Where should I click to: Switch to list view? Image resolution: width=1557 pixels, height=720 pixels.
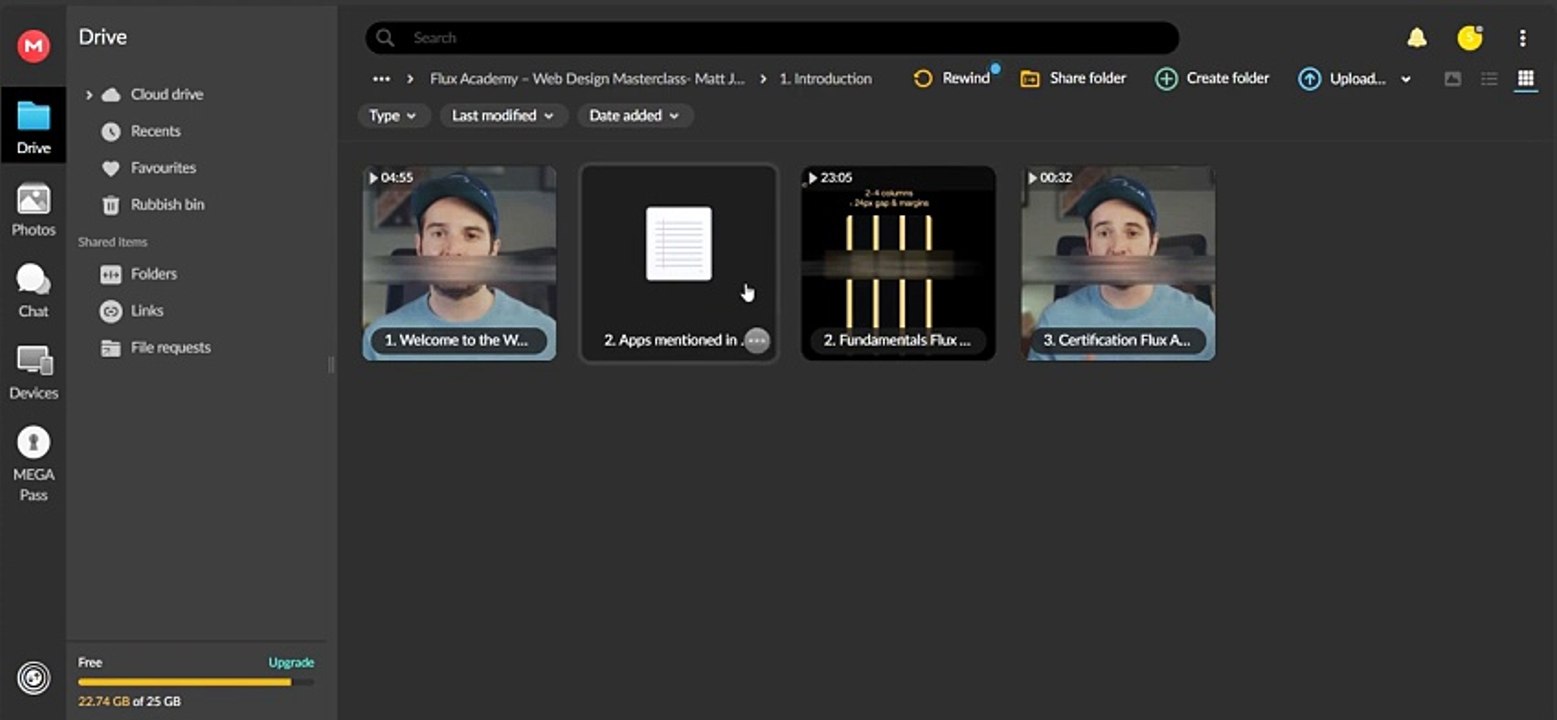[x=1489, y=79]
